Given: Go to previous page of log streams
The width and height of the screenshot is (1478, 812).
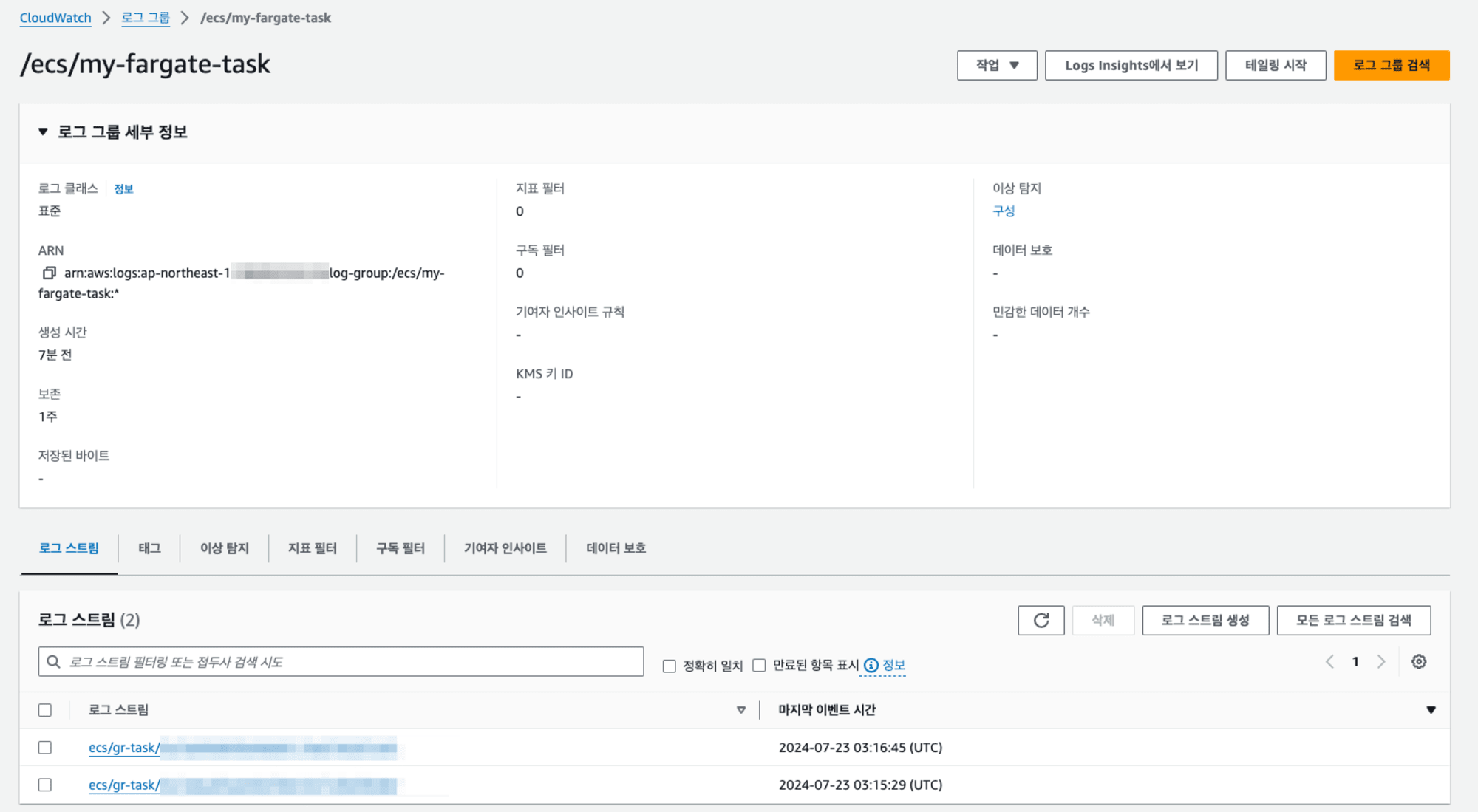Looking at the screenshot, I should click(x=1329, y=662).
